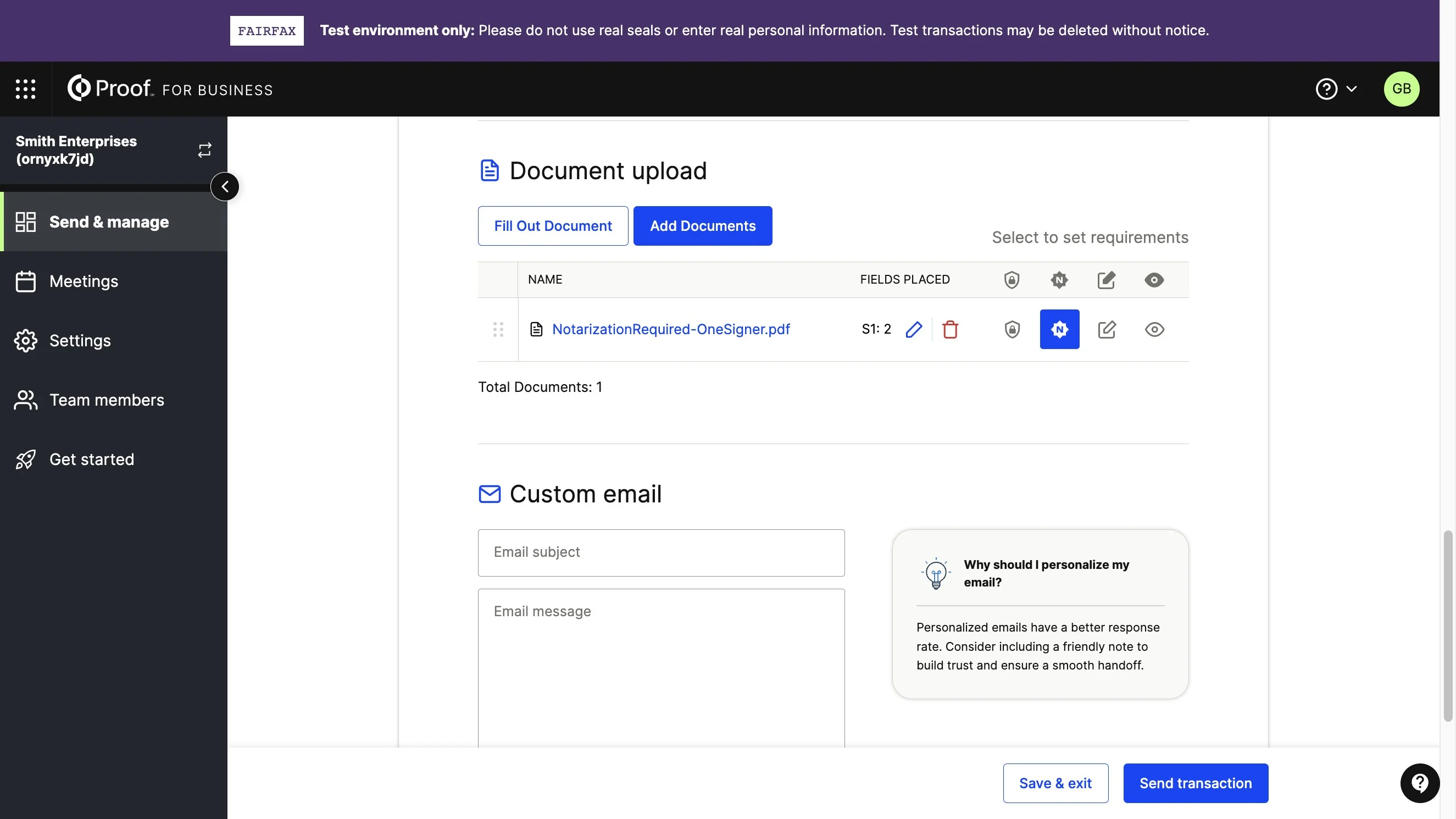The width and height of the screenshot is (1456, 819).
Task: Toggle view-only eye for NotarizationRequired-OneSigner.pdf row
Action: [x=1154, y=329]
